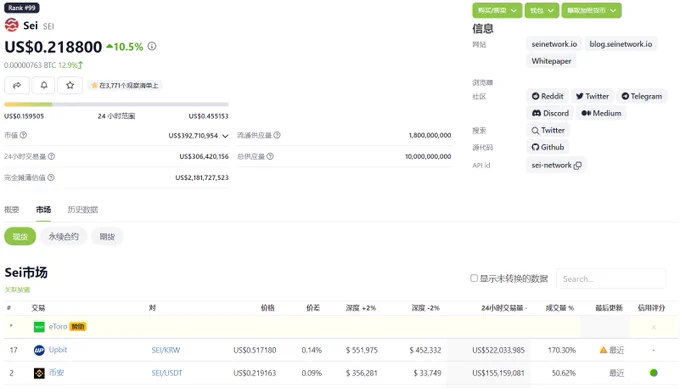Viewport: 680px width, 388px height.
Task: Open the buy/sell dropdown button
Action: (497, 10)
